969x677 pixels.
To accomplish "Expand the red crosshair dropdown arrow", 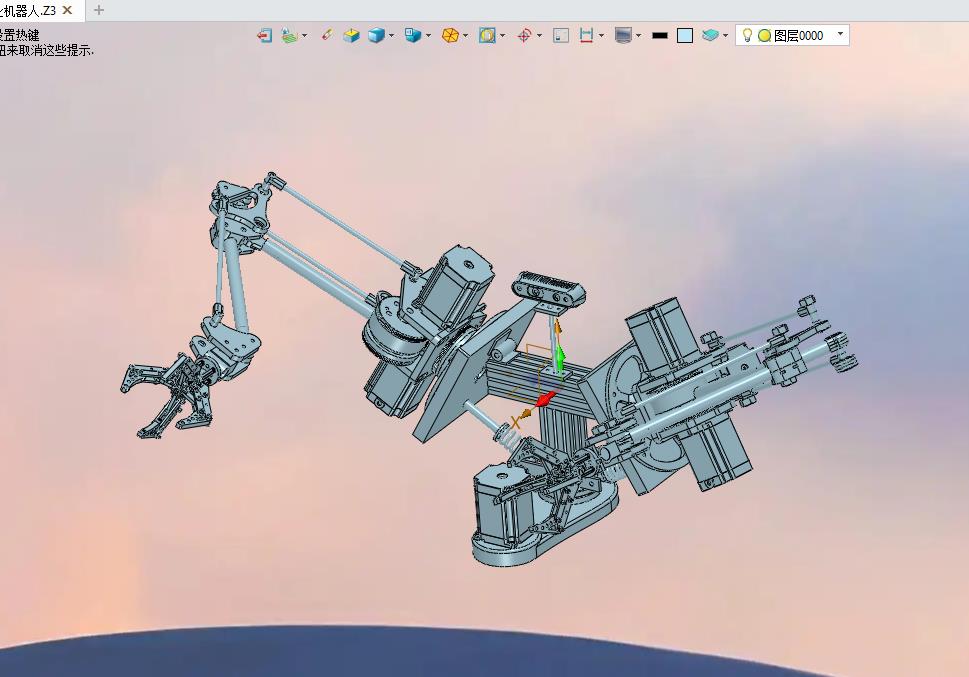I will (540, 36).
